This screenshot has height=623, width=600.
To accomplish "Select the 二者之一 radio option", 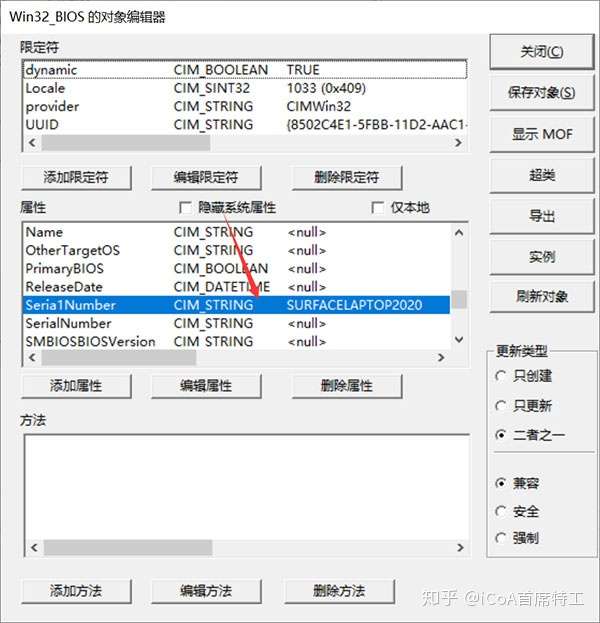I will (501, 435).
